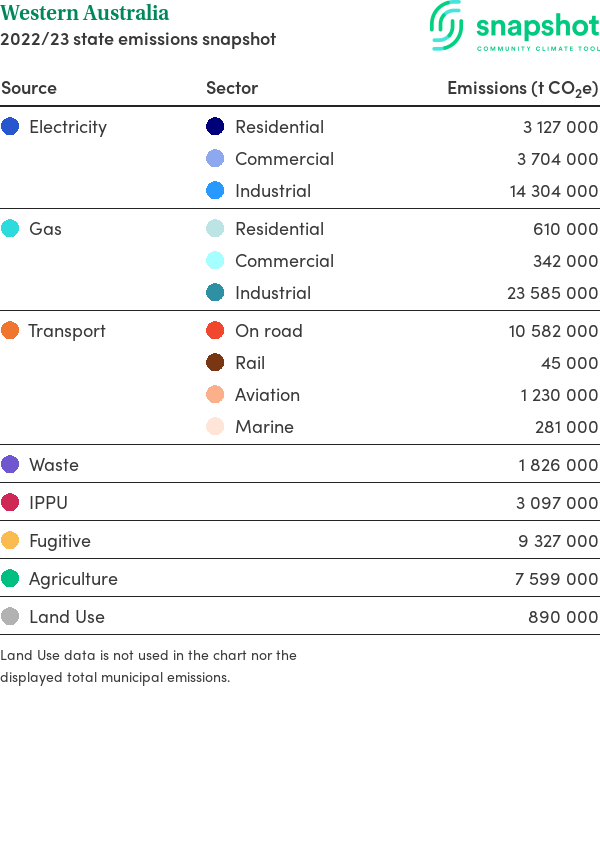The width and height of the screenshot is (600, 850).
Task: Click the Snapshot Community Climate Tool logo
Action: pos(515,26)
